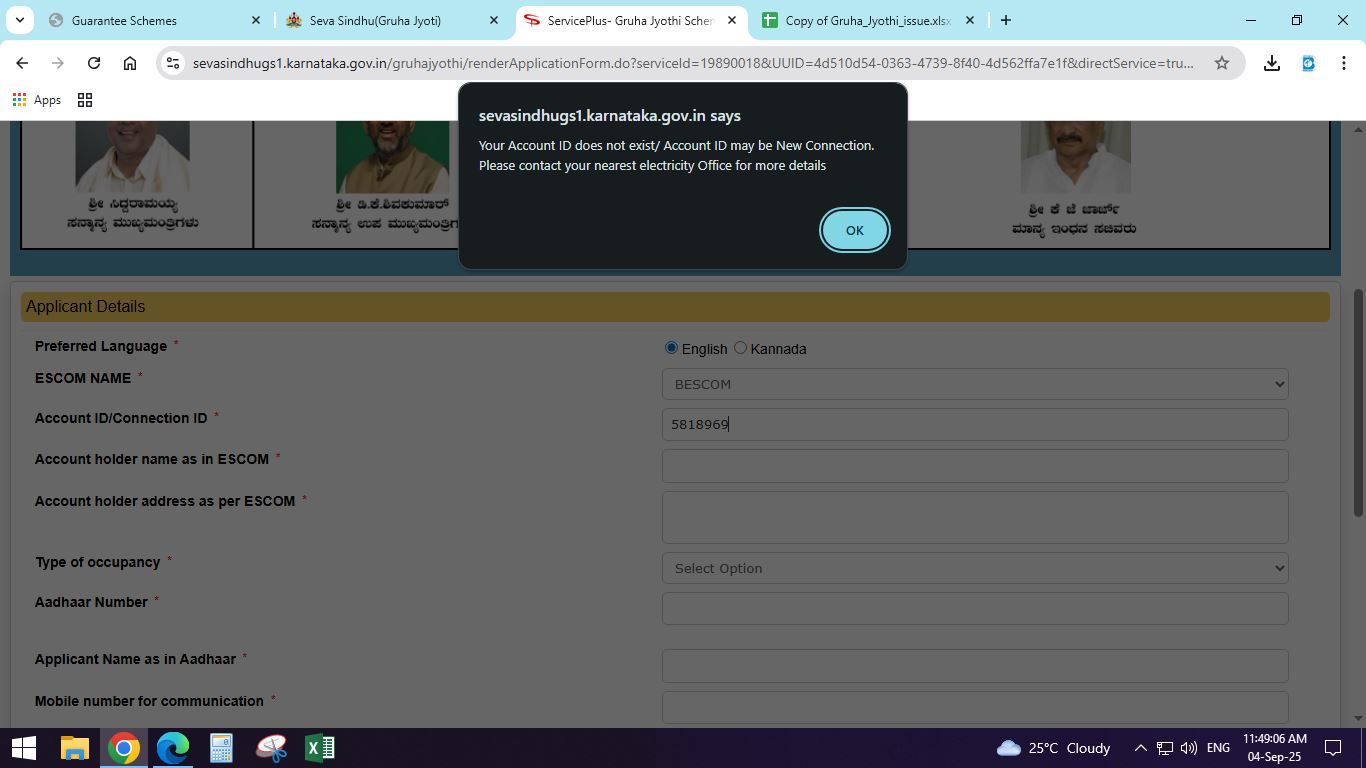This screenshot has height=768, width=1366.
Task: Open the Windows Start menu
Action: pos(24,748)
